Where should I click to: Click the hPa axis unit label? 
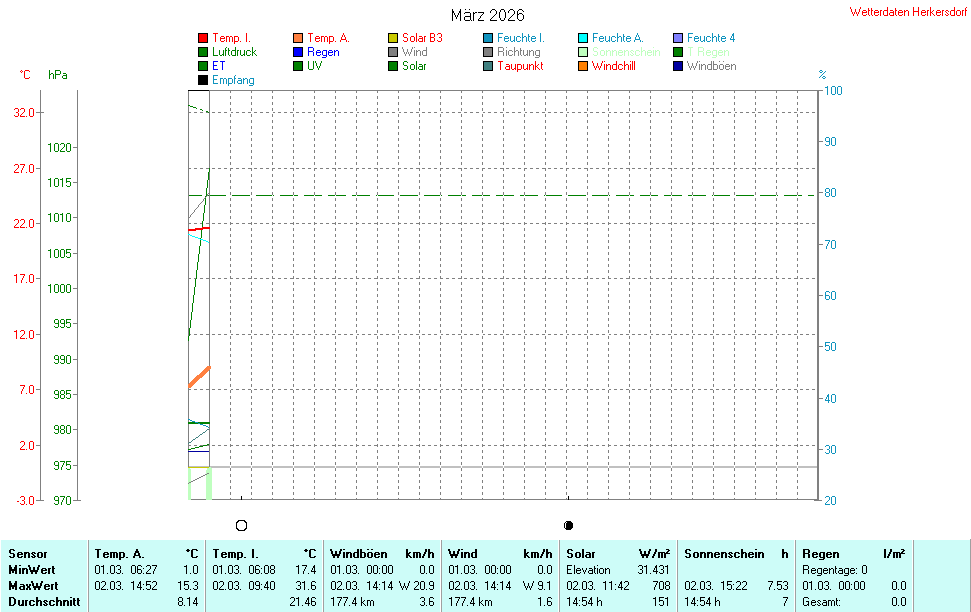(57, 75)
